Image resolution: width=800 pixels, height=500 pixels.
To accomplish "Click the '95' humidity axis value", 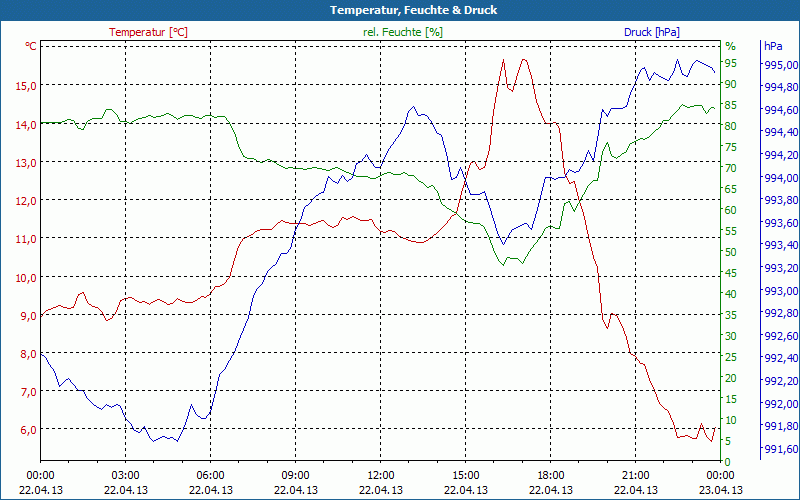I will [x=731, y=63].
